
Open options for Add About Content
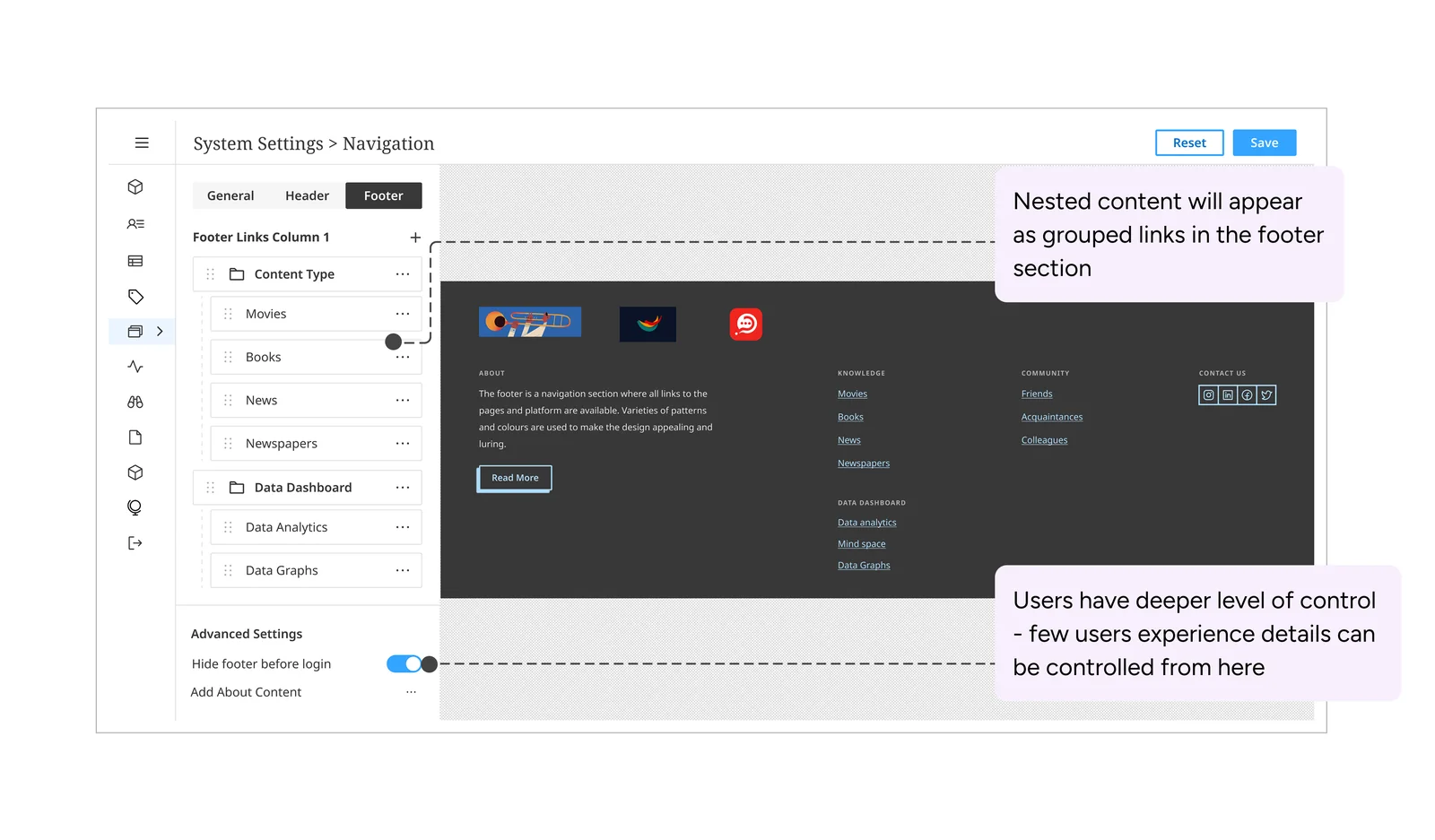(x=411, y=692)
